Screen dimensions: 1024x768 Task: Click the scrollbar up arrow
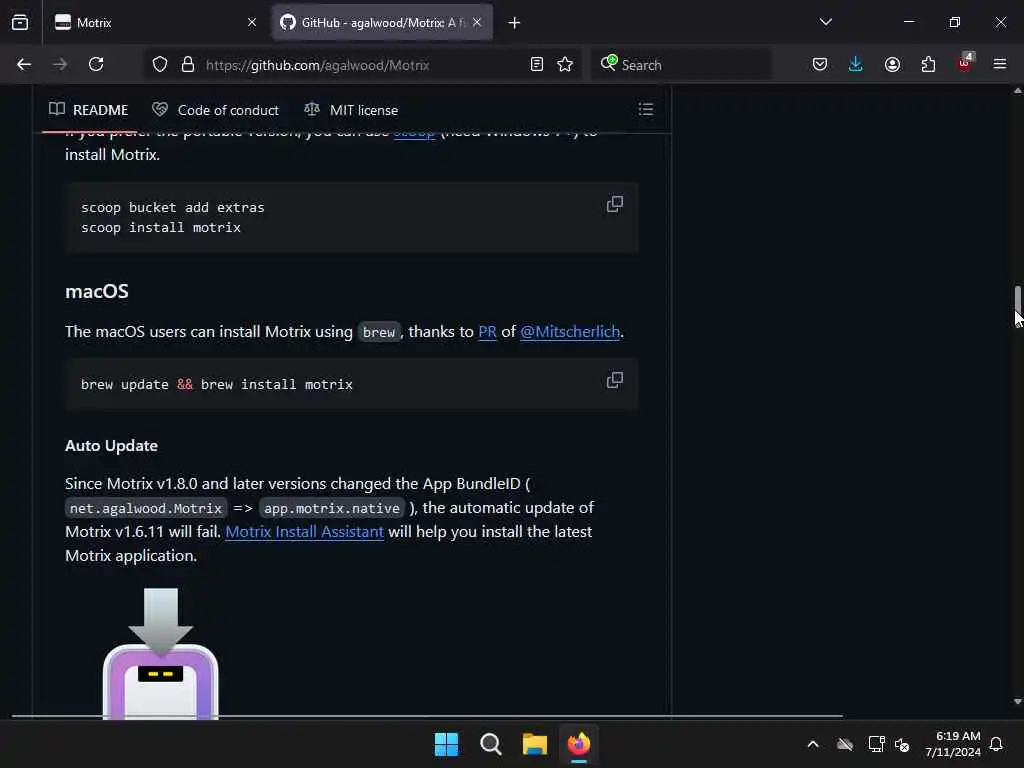coord(1017,91)
